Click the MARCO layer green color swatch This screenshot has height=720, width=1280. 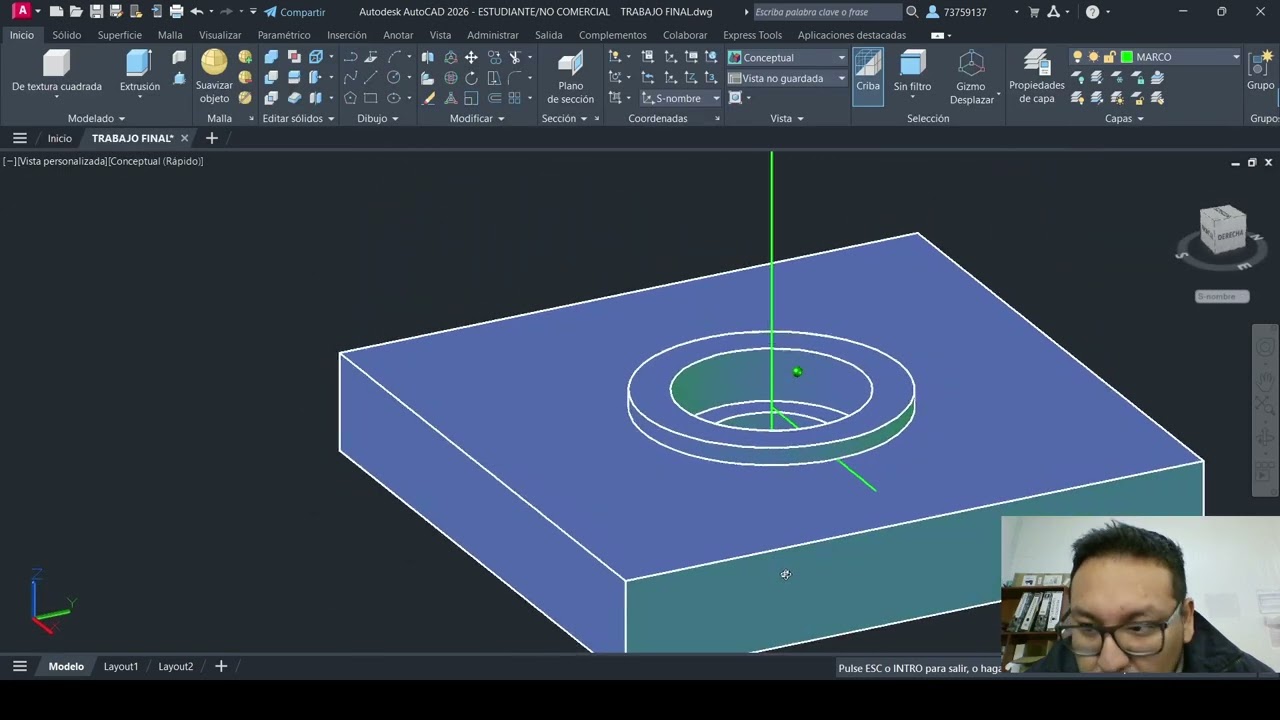1126,57
